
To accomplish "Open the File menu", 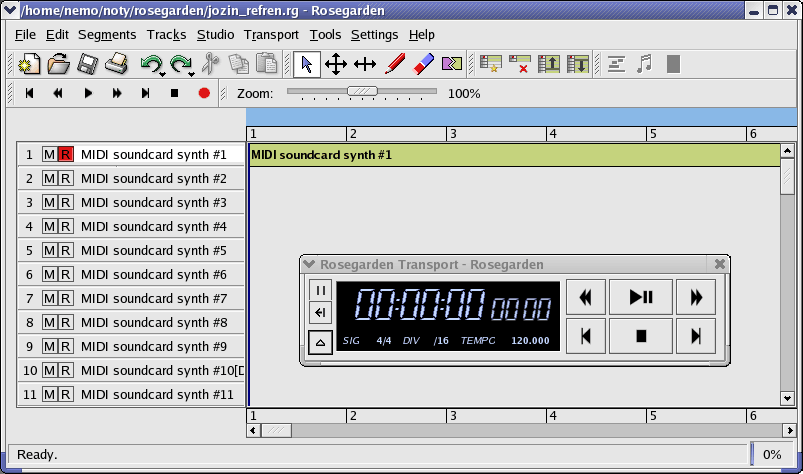I will click(25, 34).
